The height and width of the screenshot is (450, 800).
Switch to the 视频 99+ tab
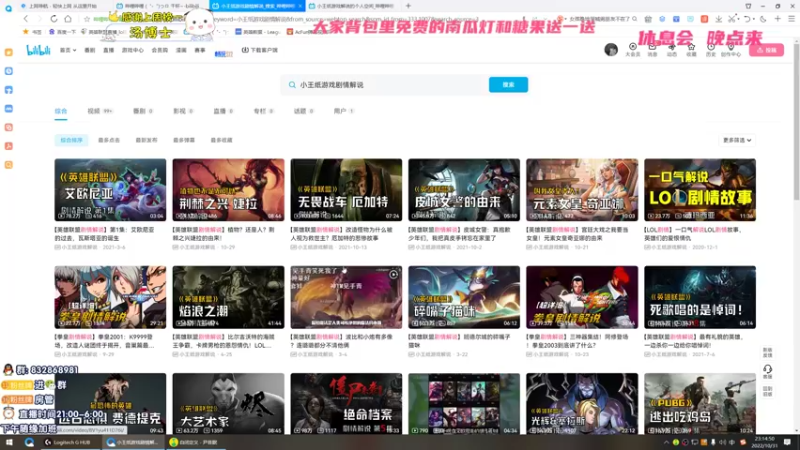click(99, 111)
